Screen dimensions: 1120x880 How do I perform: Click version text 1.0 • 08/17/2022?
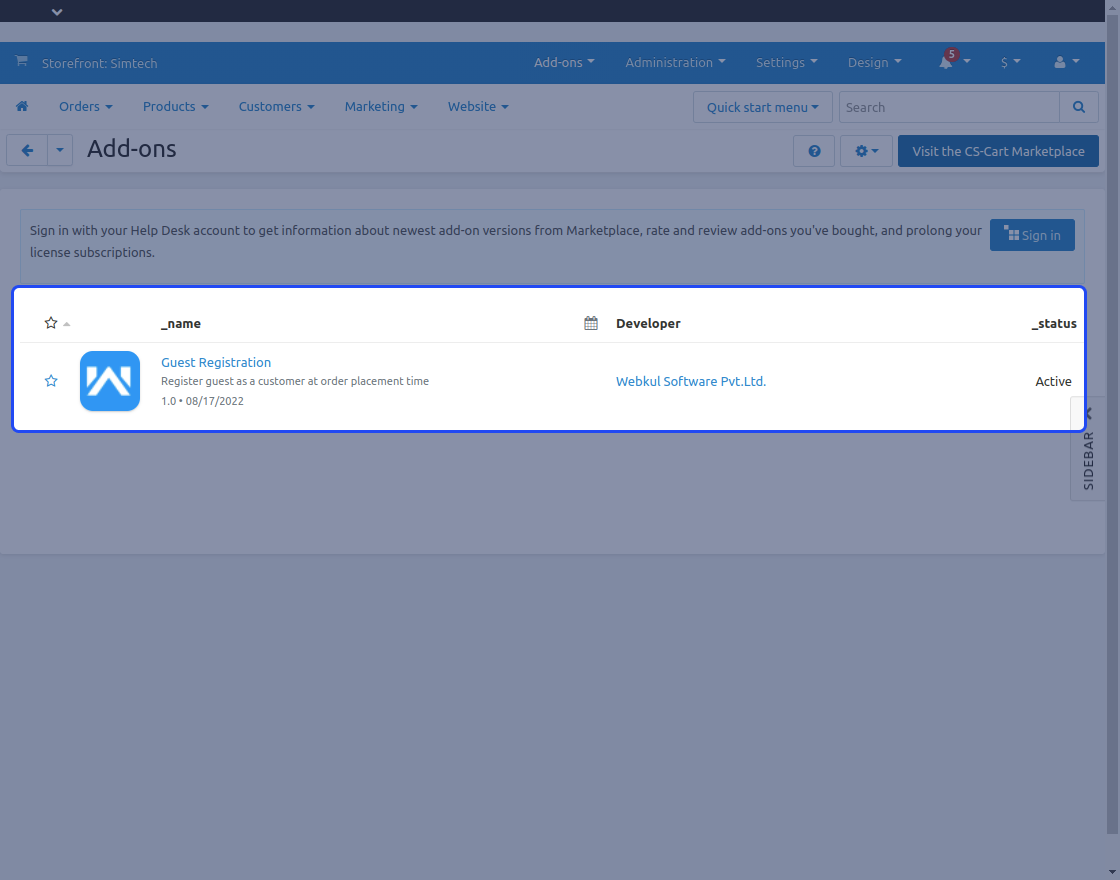coord(202,401)
